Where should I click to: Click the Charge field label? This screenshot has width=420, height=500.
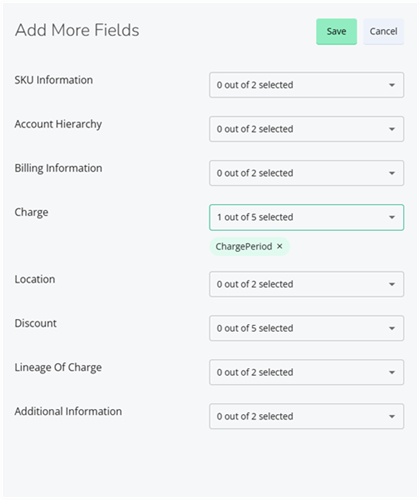(x=31, y=213)
